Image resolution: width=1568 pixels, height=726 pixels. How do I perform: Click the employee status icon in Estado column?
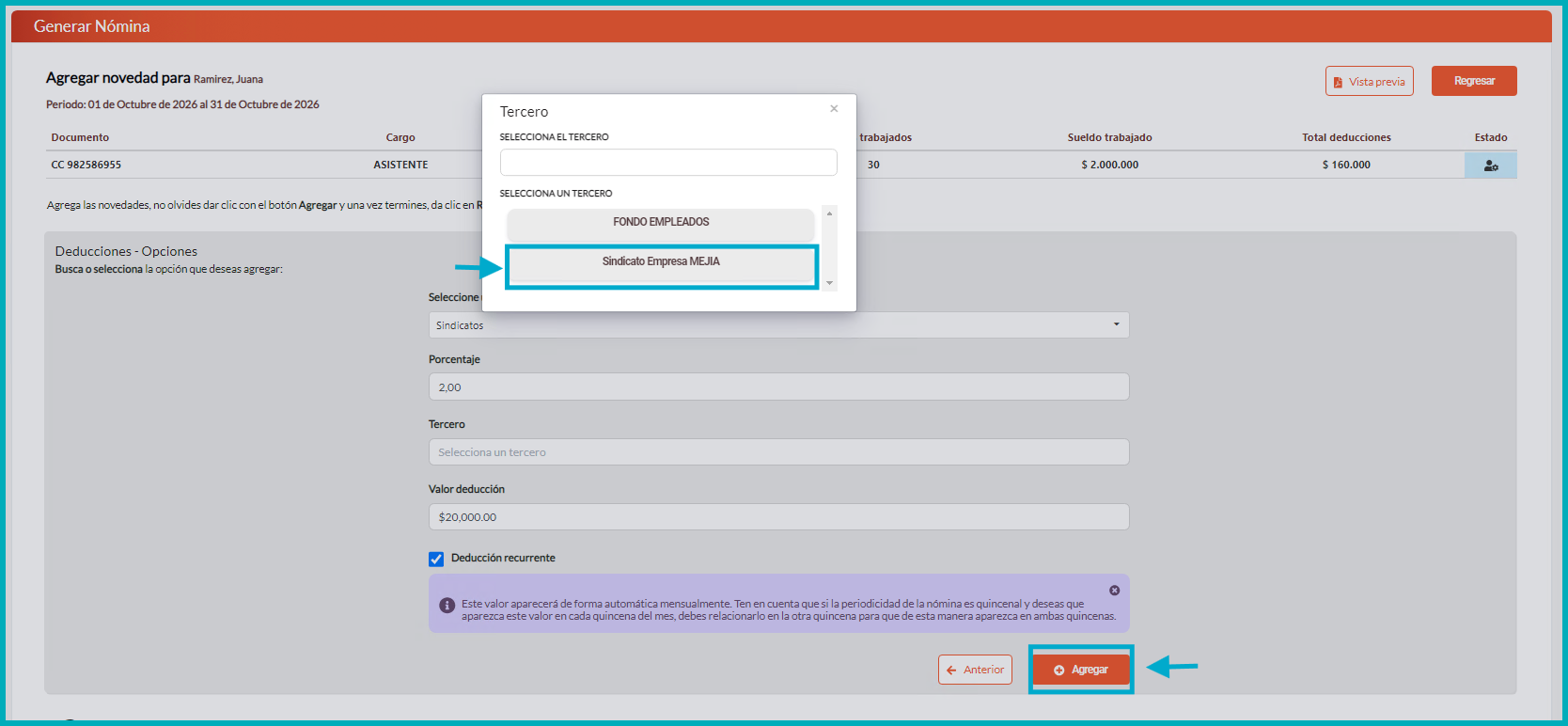point(1490,166)
